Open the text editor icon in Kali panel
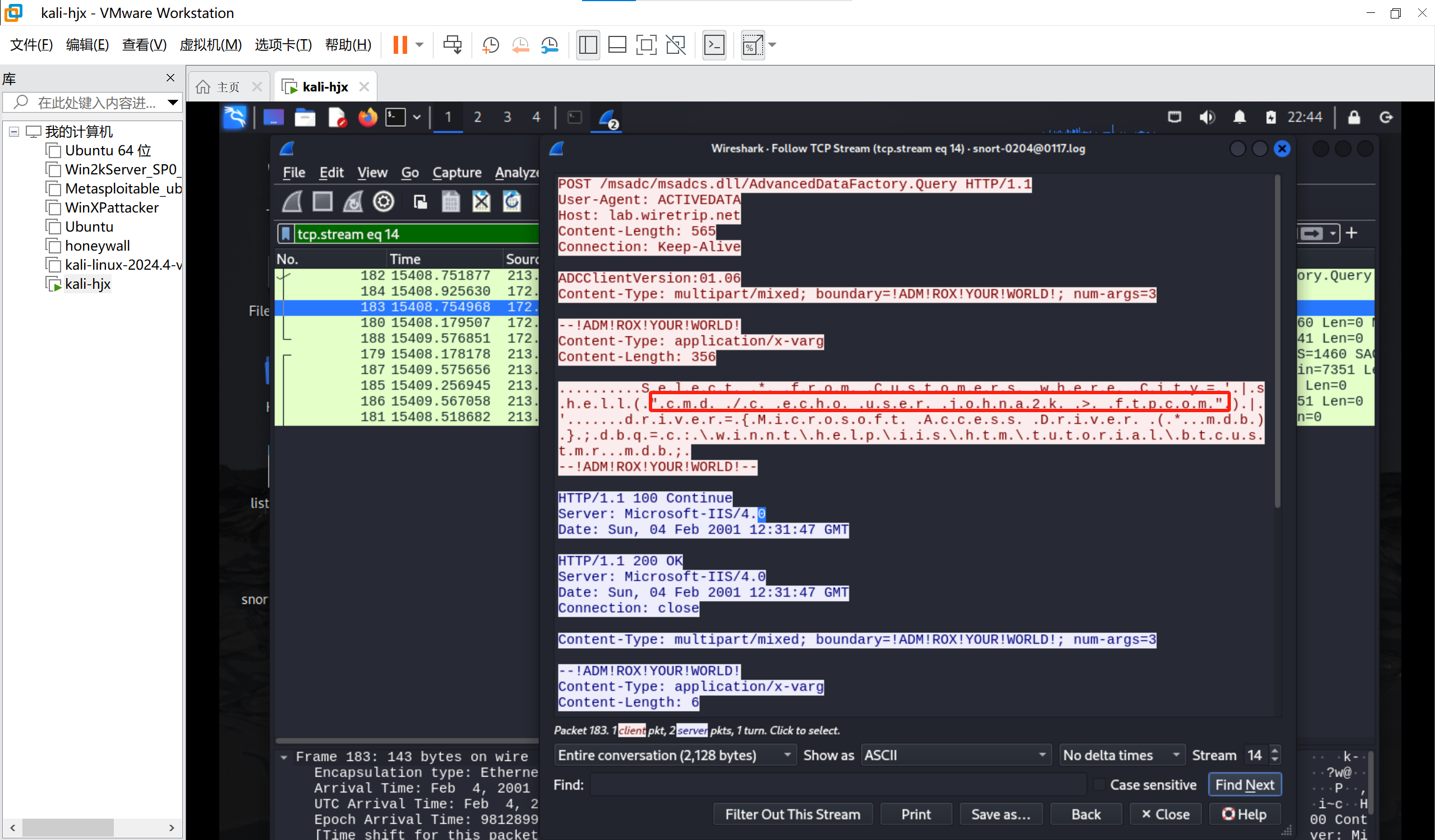This screenshot has width=1435, height=840. point(336,117)
